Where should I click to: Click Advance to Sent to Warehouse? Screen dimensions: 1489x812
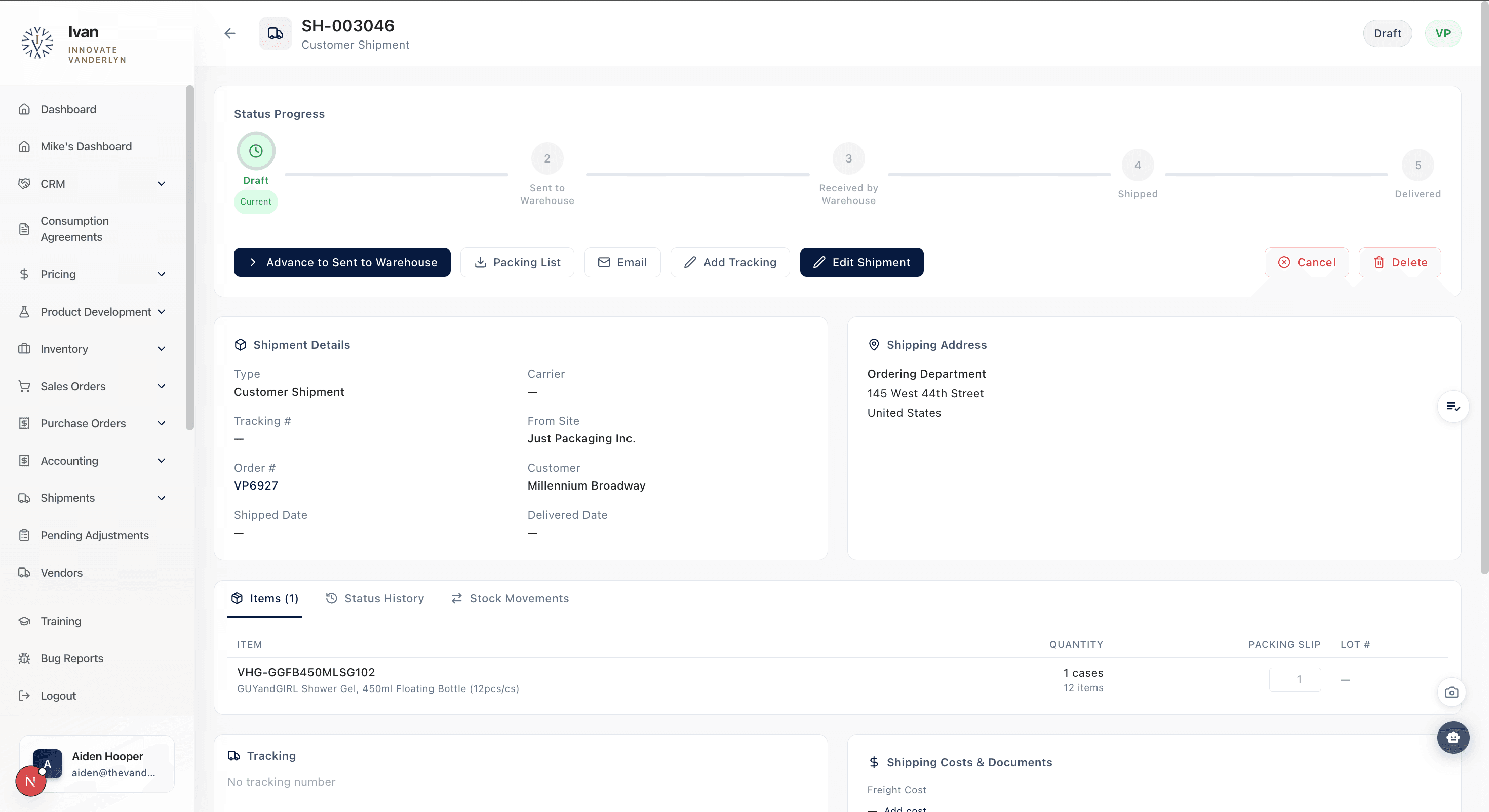click(x=342, y=262)
